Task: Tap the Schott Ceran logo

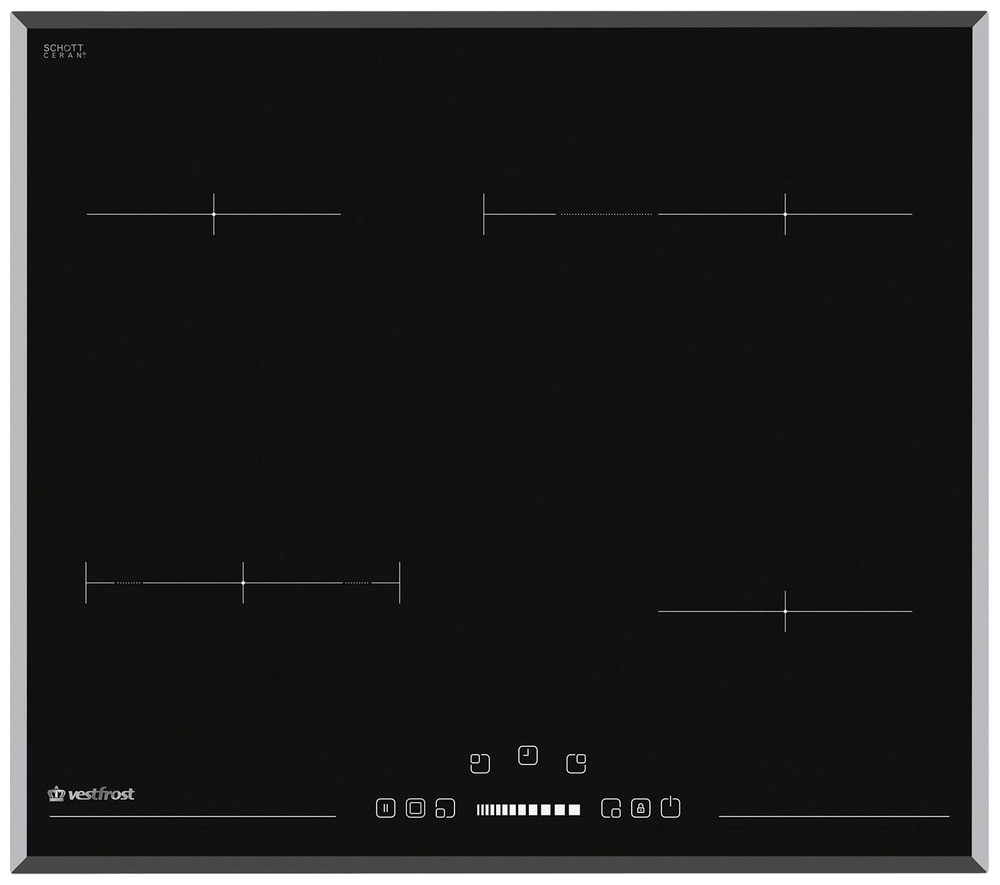Action: tap(64, 51)
